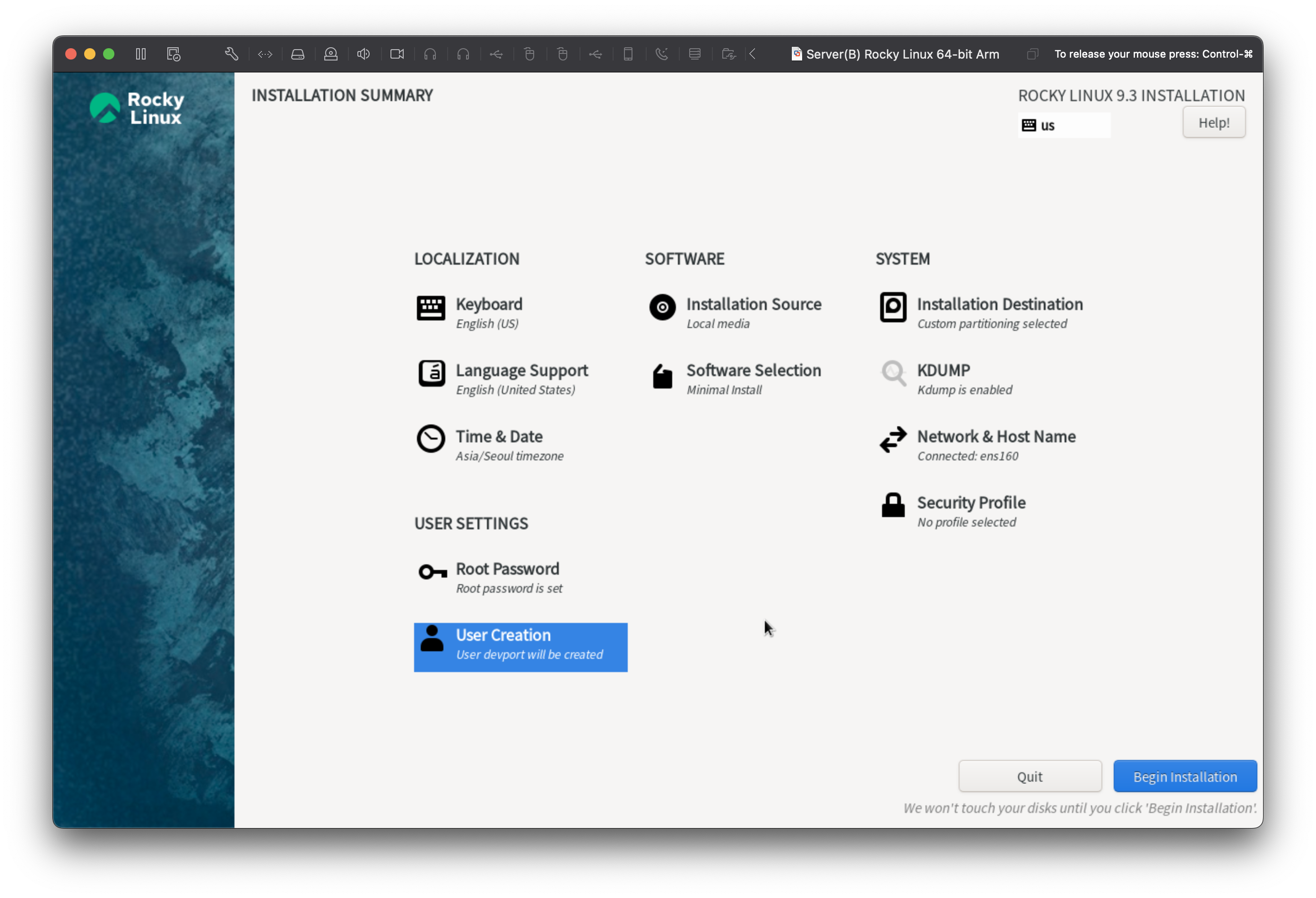Click the camera device icon
This screenshot has height=898, width=1316.
click(x=397, y=54)
